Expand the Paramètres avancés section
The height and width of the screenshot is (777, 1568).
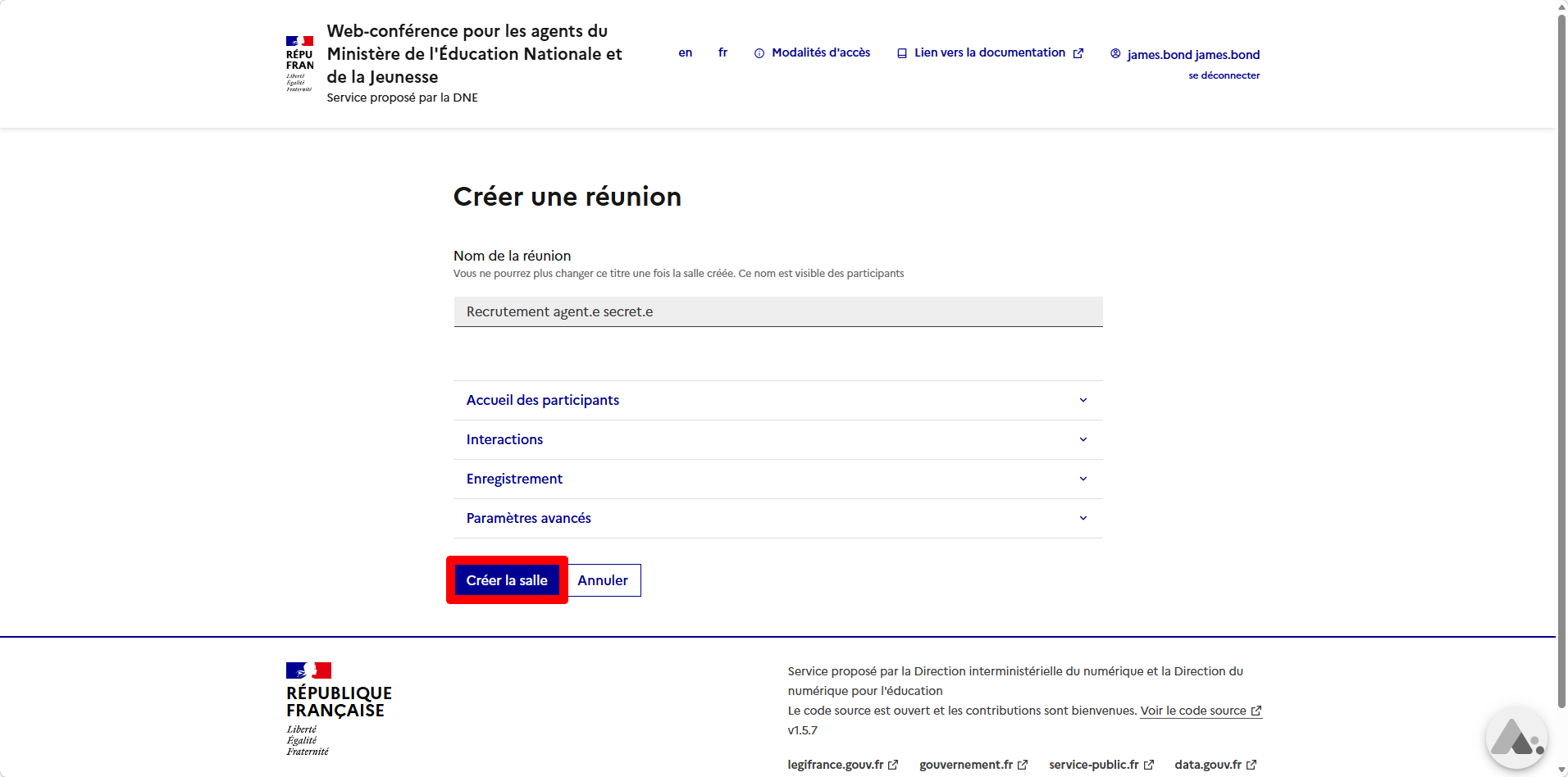777,518
